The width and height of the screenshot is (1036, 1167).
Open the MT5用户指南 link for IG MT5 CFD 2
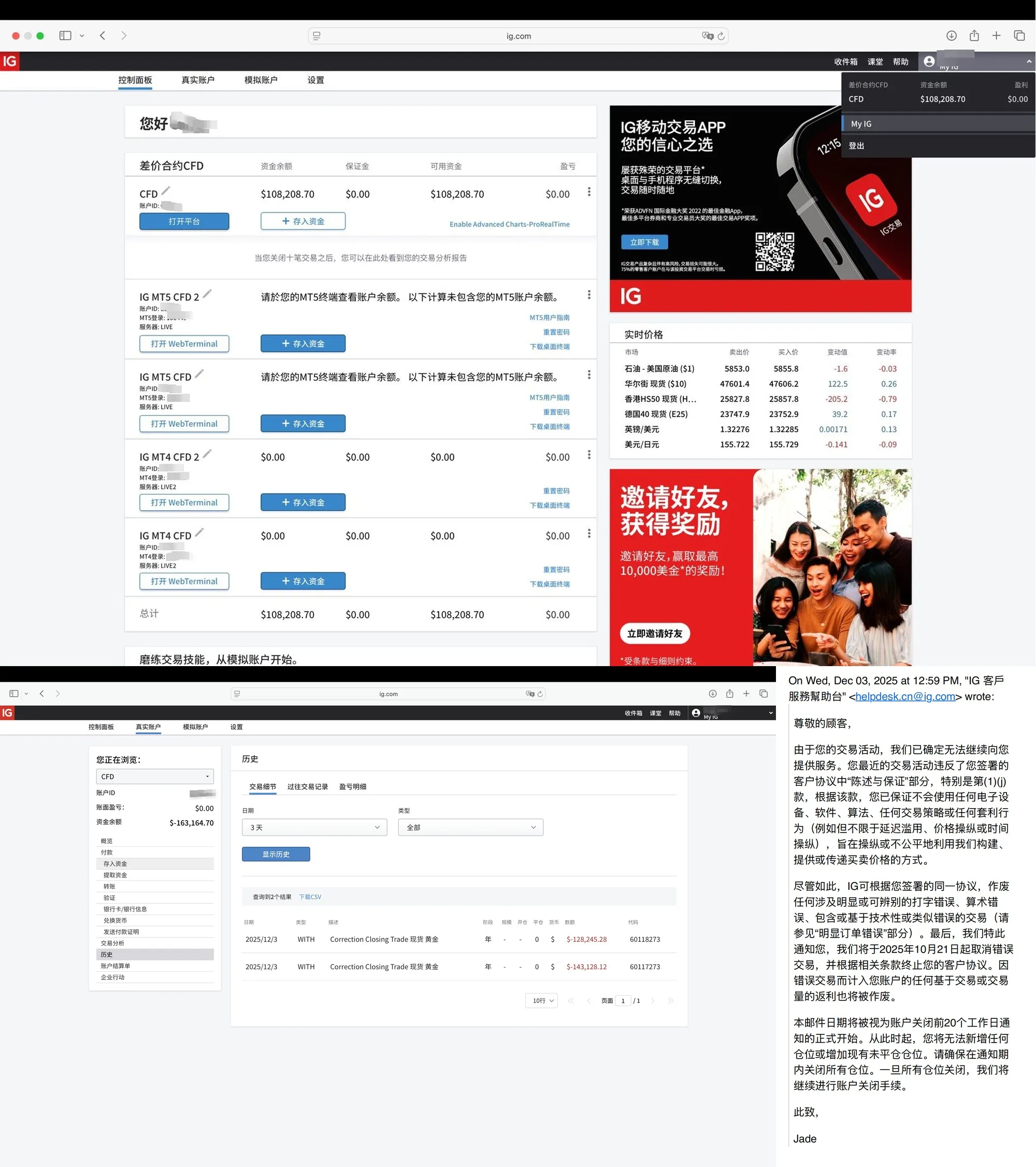click(550, 318)
